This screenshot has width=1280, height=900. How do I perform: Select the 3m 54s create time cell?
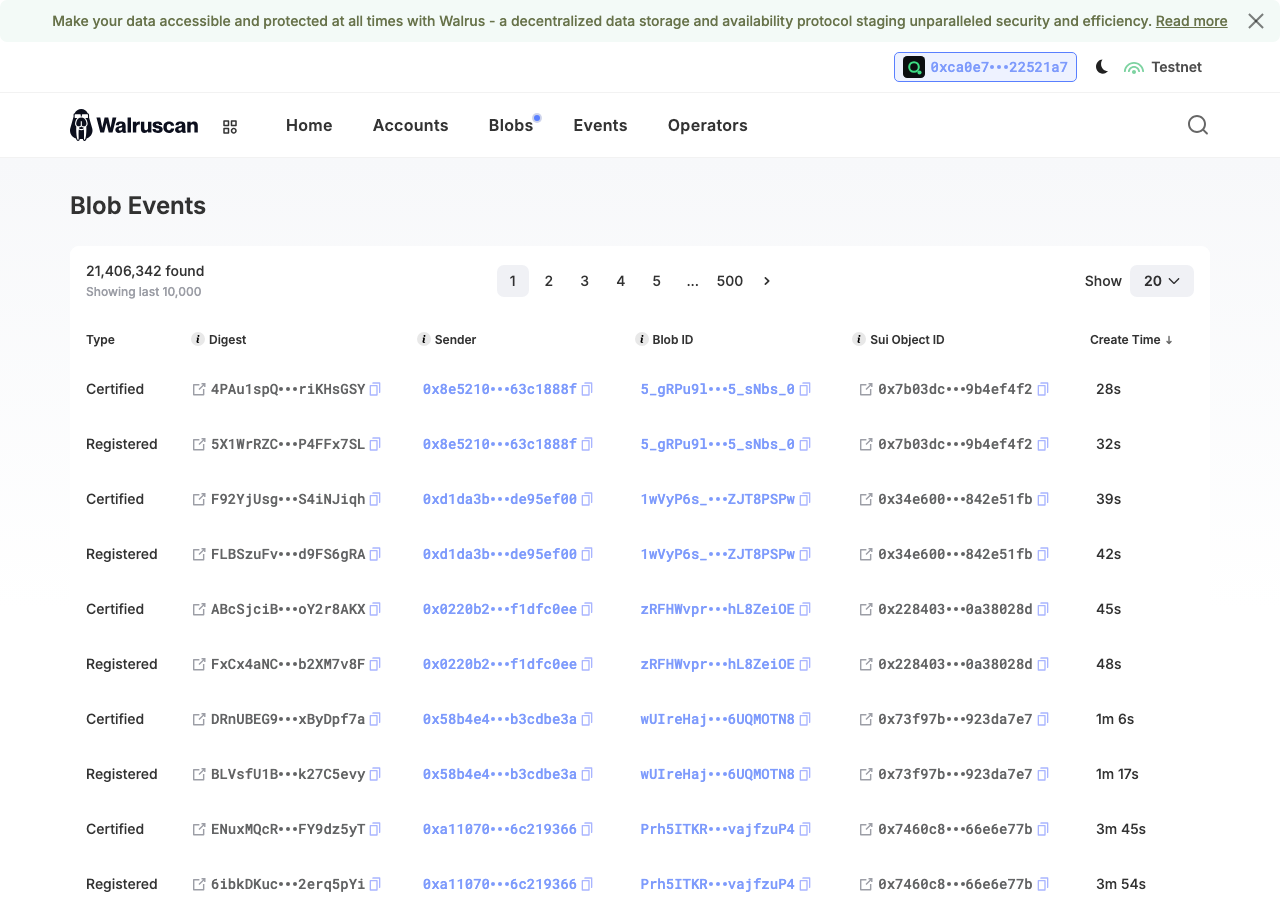point(1121,884)
